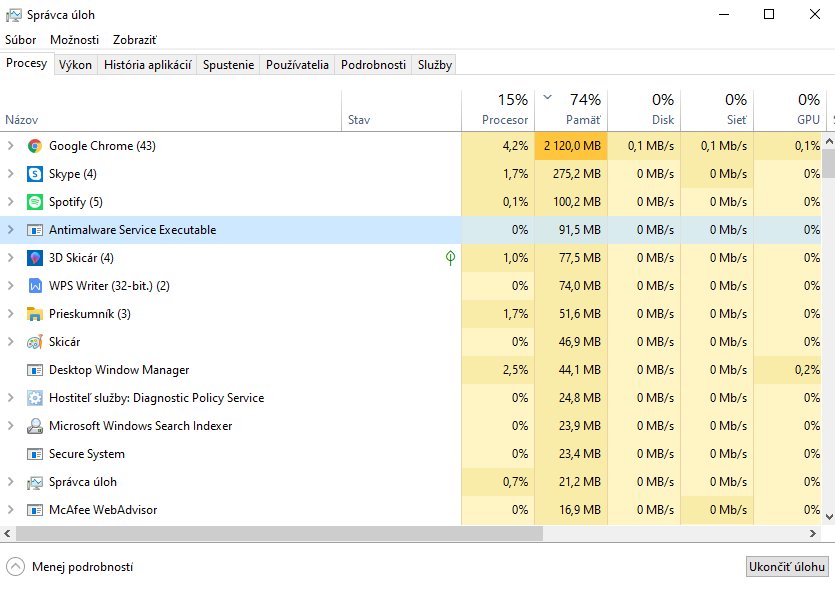Screen dimensions: 835x591
Task: Click the Ukončiť úlohu button
Action: click(787, 567)
